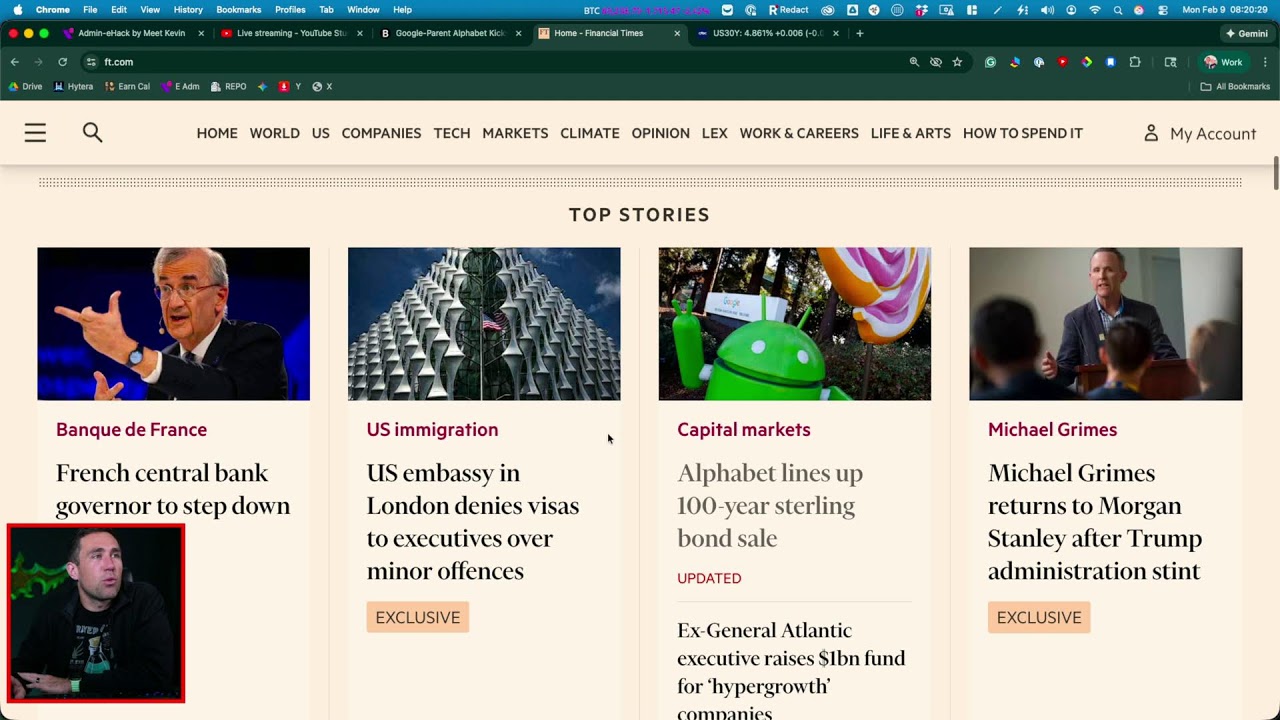The width and height of the screenshot is (1280, 720).
Task: Open the Android statue photo thumbnail
Action: [x=795, y=324]
